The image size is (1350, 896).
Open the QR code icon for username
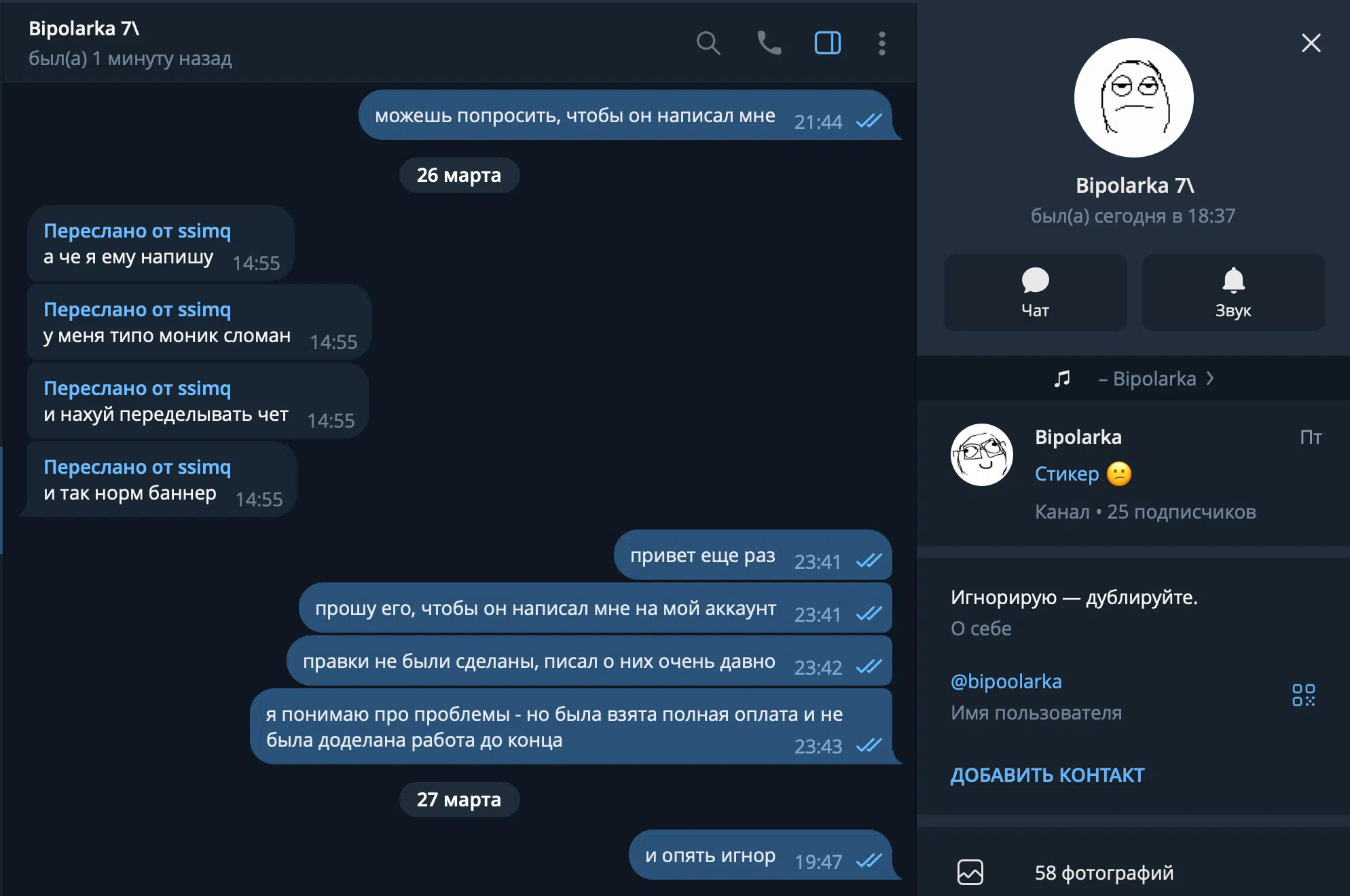[x=1303, y=695]
